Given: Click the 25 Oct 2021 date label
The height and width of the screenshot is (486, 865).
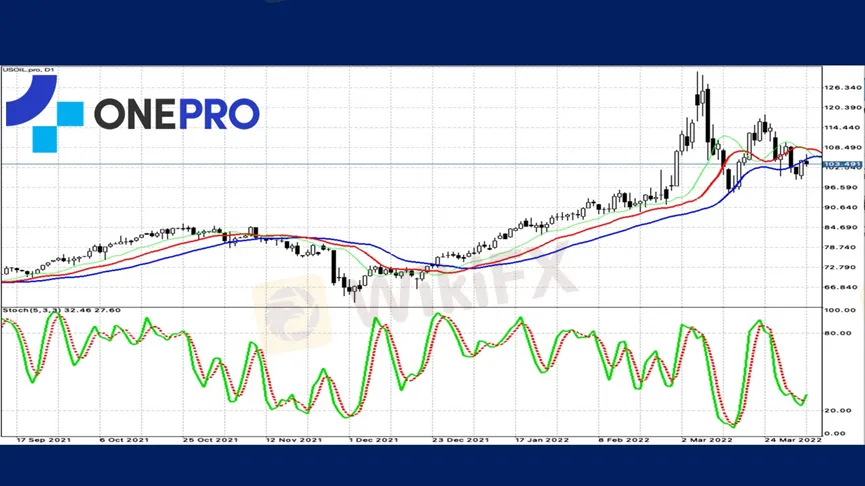Looking at the screenshot, I should tap(210, 440).
